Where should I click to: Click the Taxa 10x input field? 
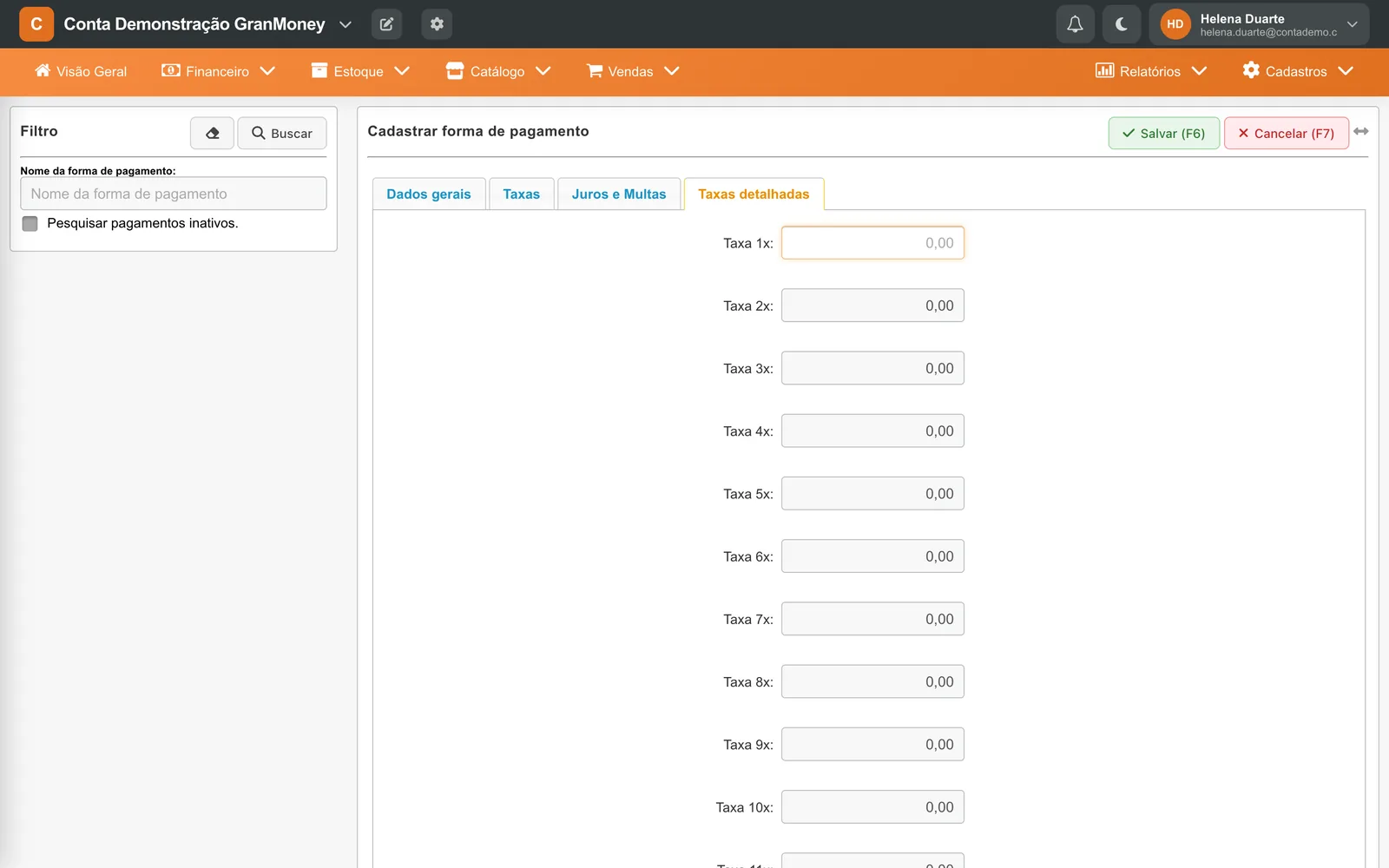pyautogui.click(x=872, y=806)
